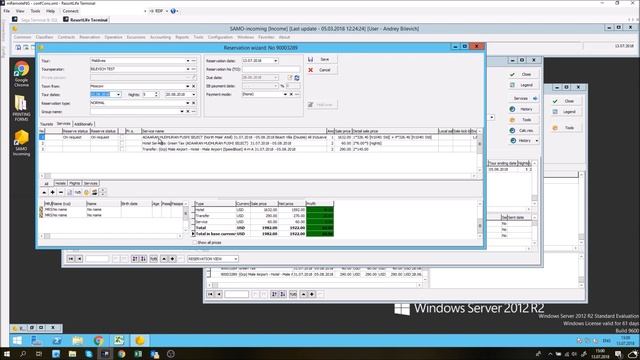Click the green Profit cell for Hotel row
Screen dimensions: 640x360
click(x=320, y=210)
